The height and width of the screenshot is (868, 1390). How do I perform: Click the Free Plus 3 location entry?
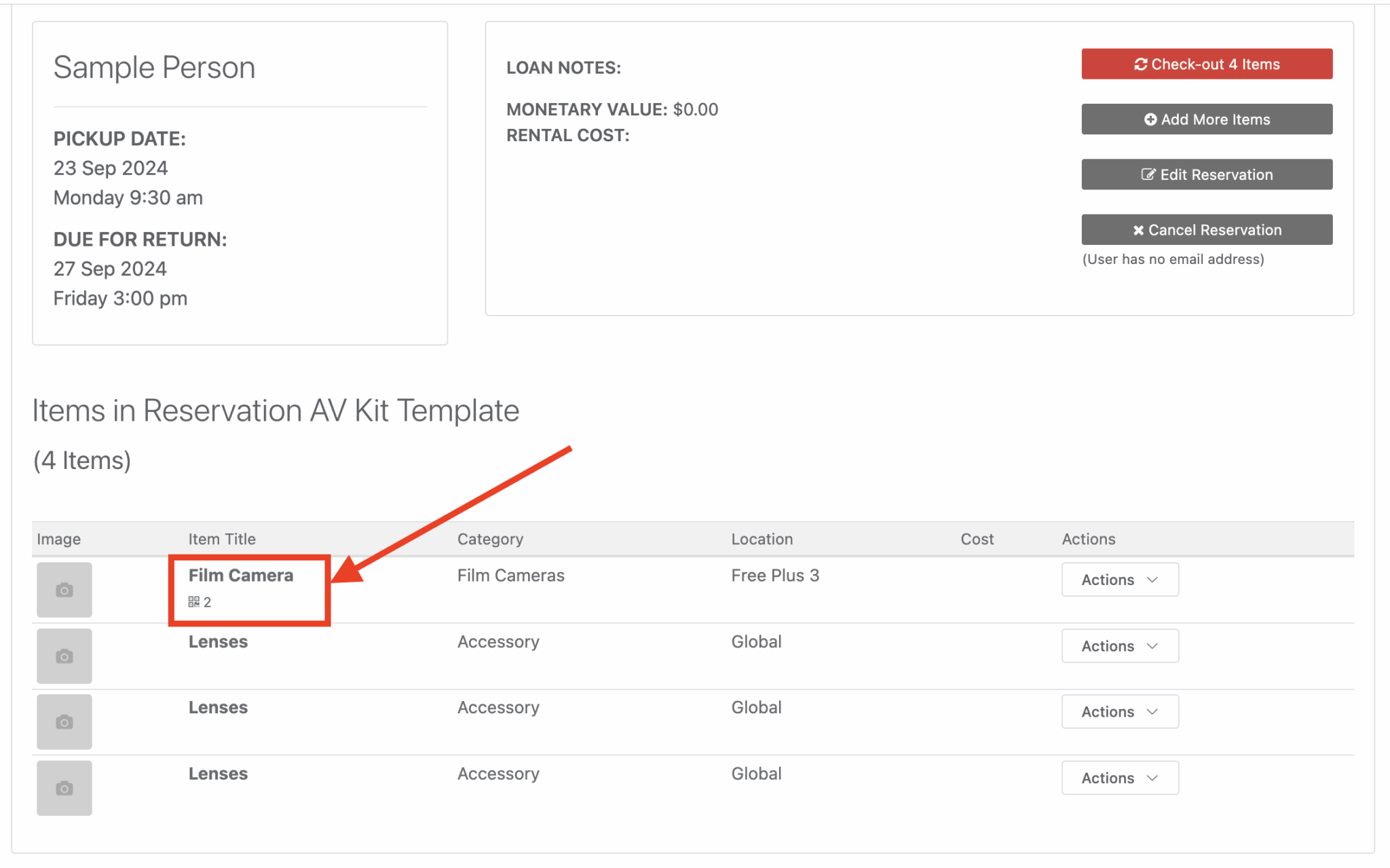point(775,575)
